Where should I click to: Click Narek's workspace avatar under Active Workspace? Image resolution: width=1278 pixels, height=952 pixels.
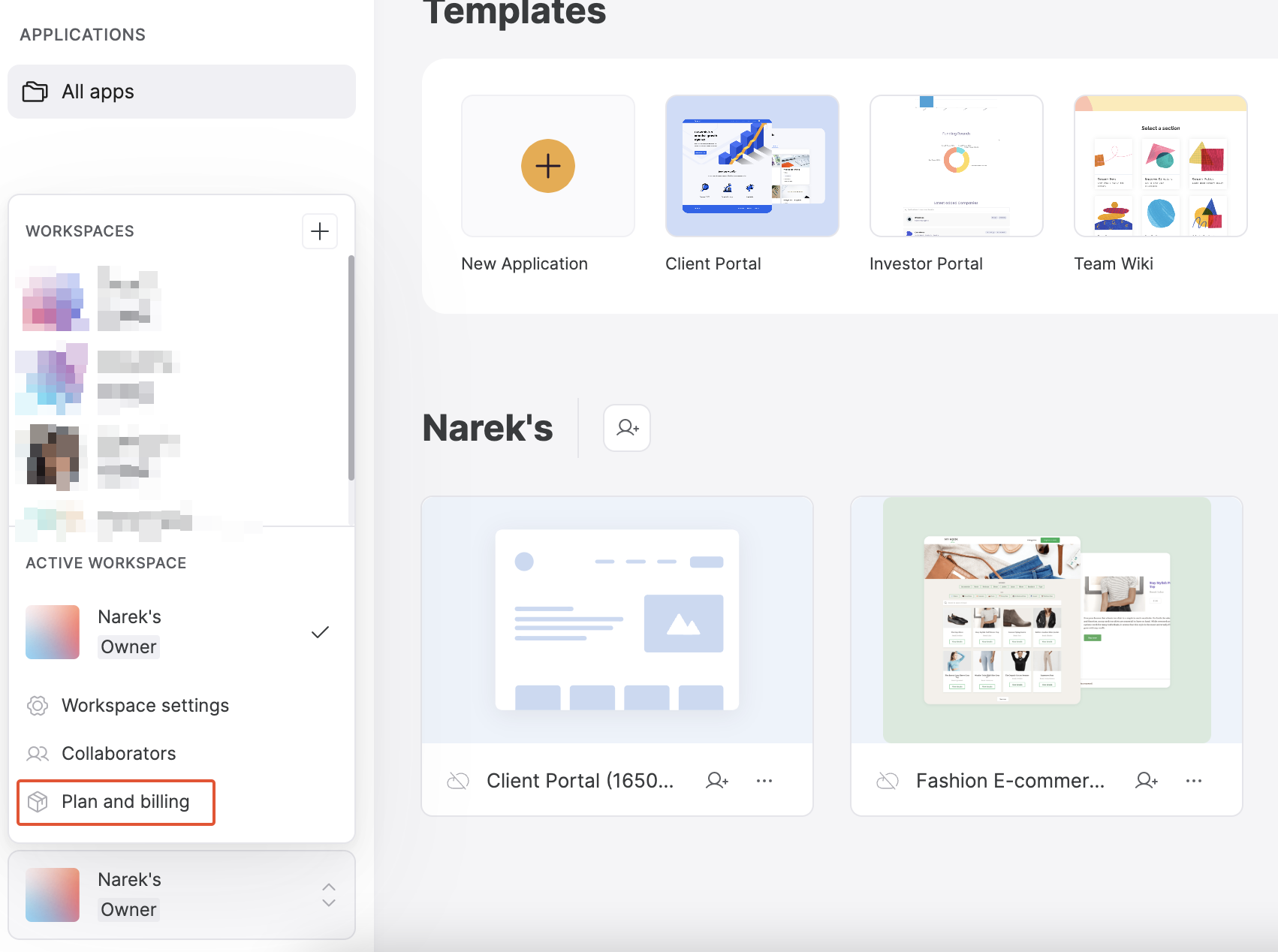click(52, 631)
